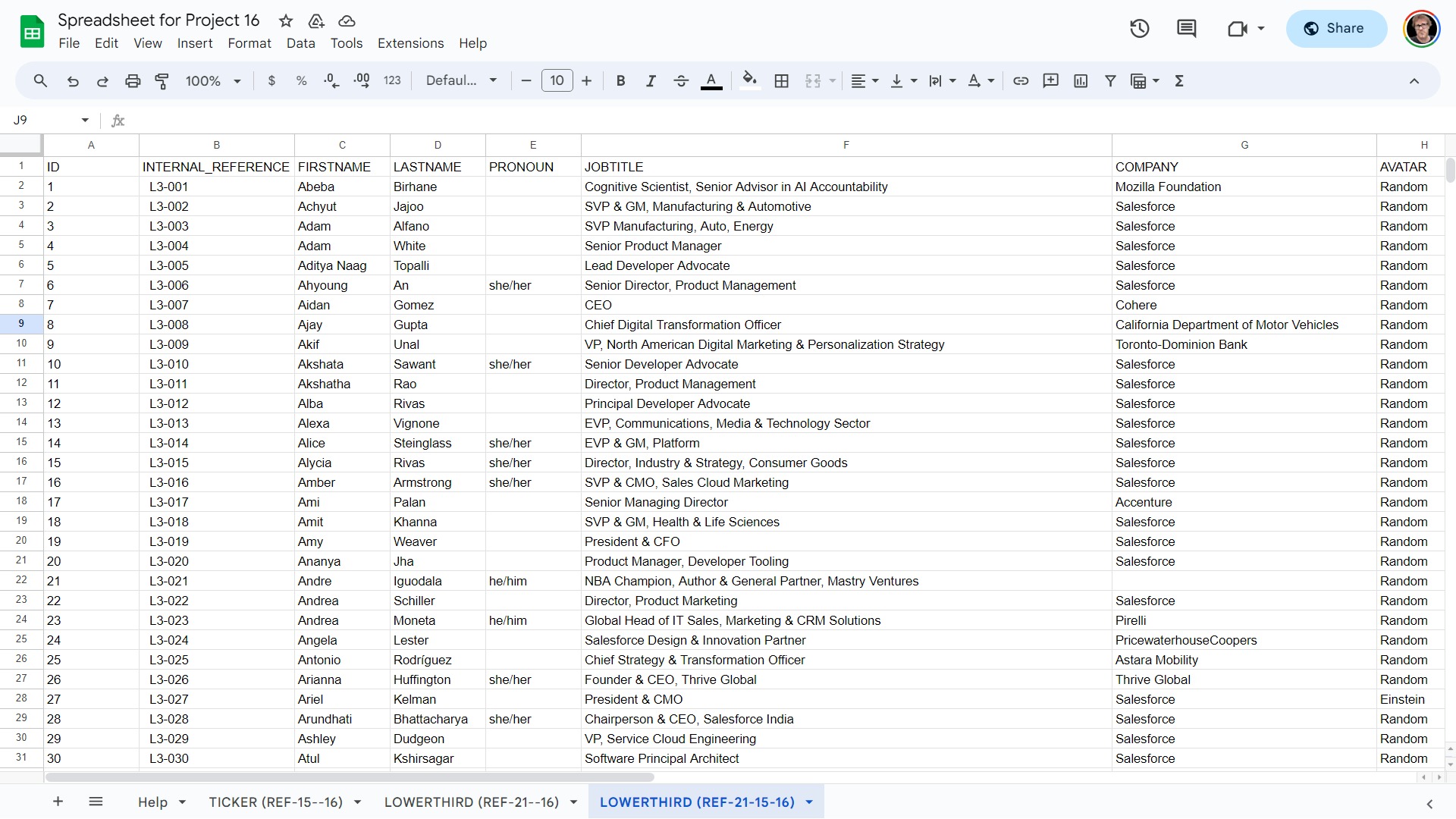Switch to TICKER (REF-15--16) sheet tab

click(x=275, y=802)
